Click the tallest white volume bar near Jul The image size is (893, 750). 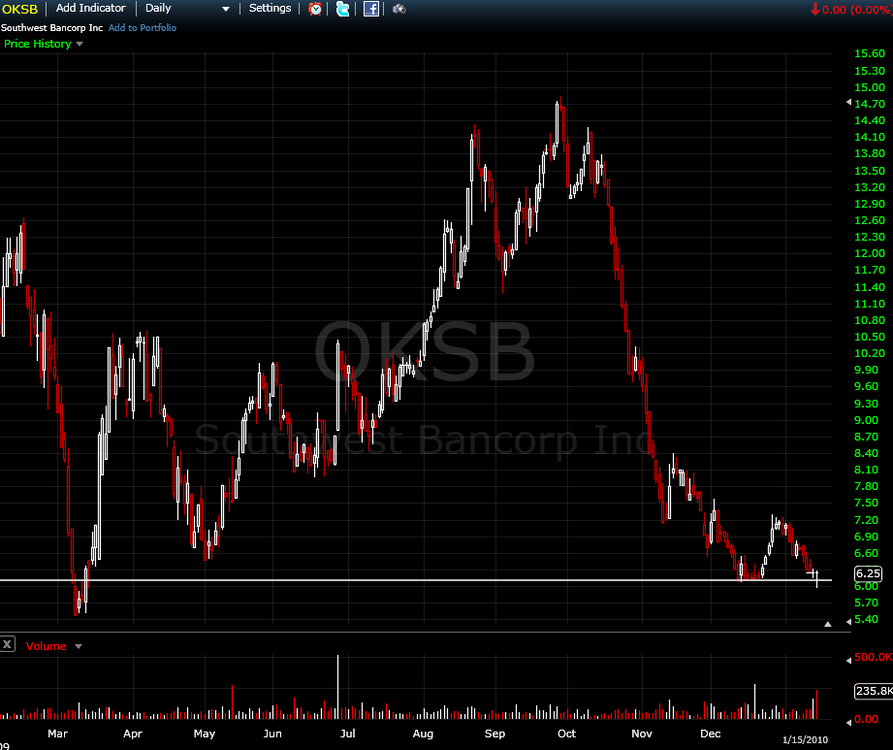(338, 687)
